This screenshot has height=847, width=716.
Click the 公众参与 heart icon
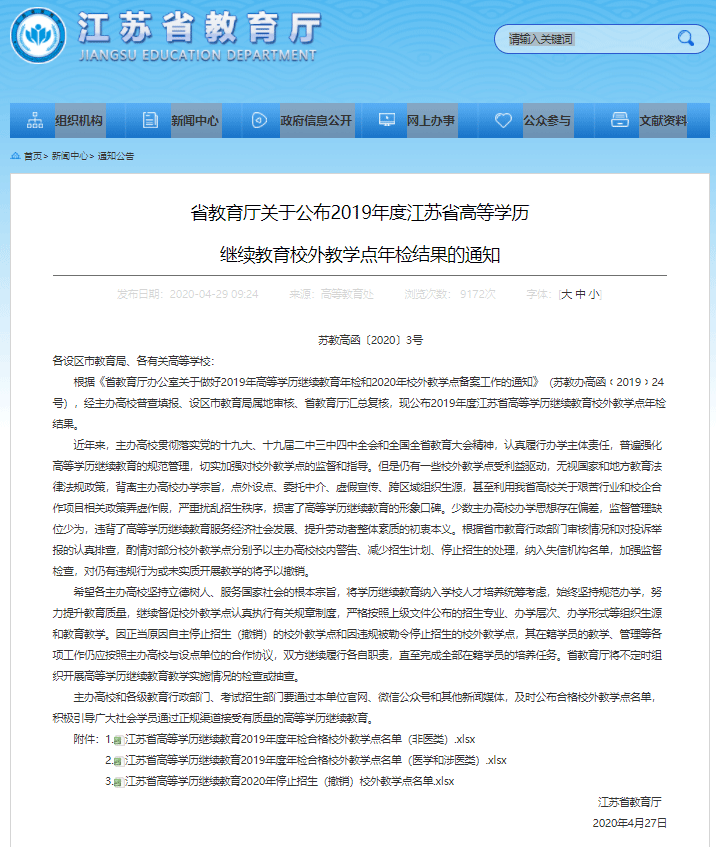pyautogui.click(x=503, y=120)
